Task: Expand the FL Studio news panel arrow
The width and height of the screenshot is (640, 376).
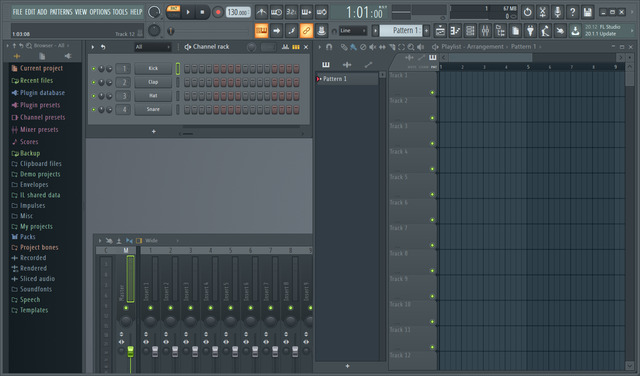Action: click(x=632, y=30)
